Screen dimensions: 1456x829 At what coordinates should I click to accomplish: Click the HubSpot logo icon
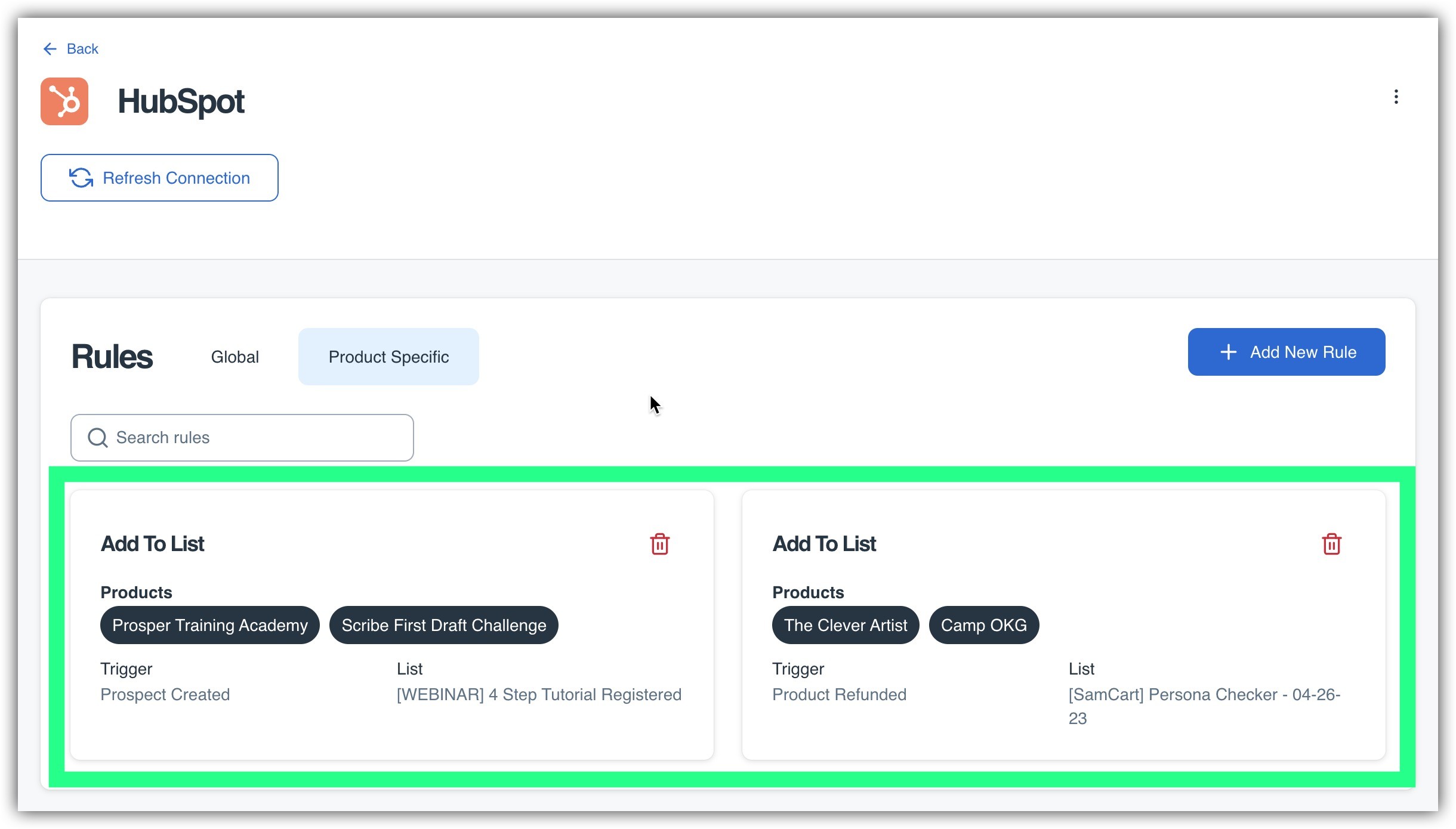[x=64, y=101]
